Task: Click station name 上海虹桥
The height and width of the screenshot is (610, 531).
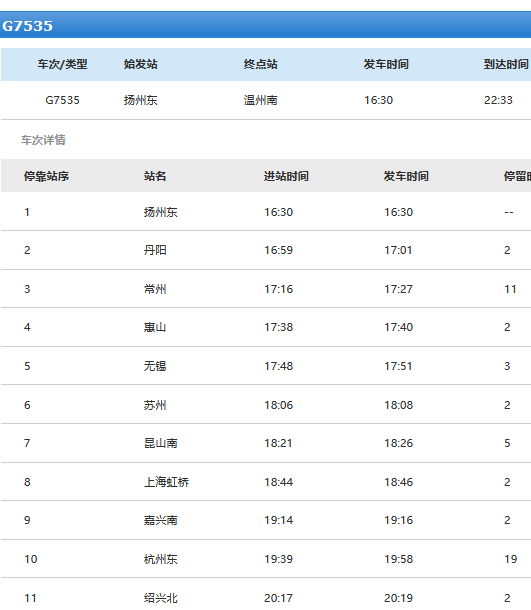Action: pyautogui.click(x=166, y=482)
